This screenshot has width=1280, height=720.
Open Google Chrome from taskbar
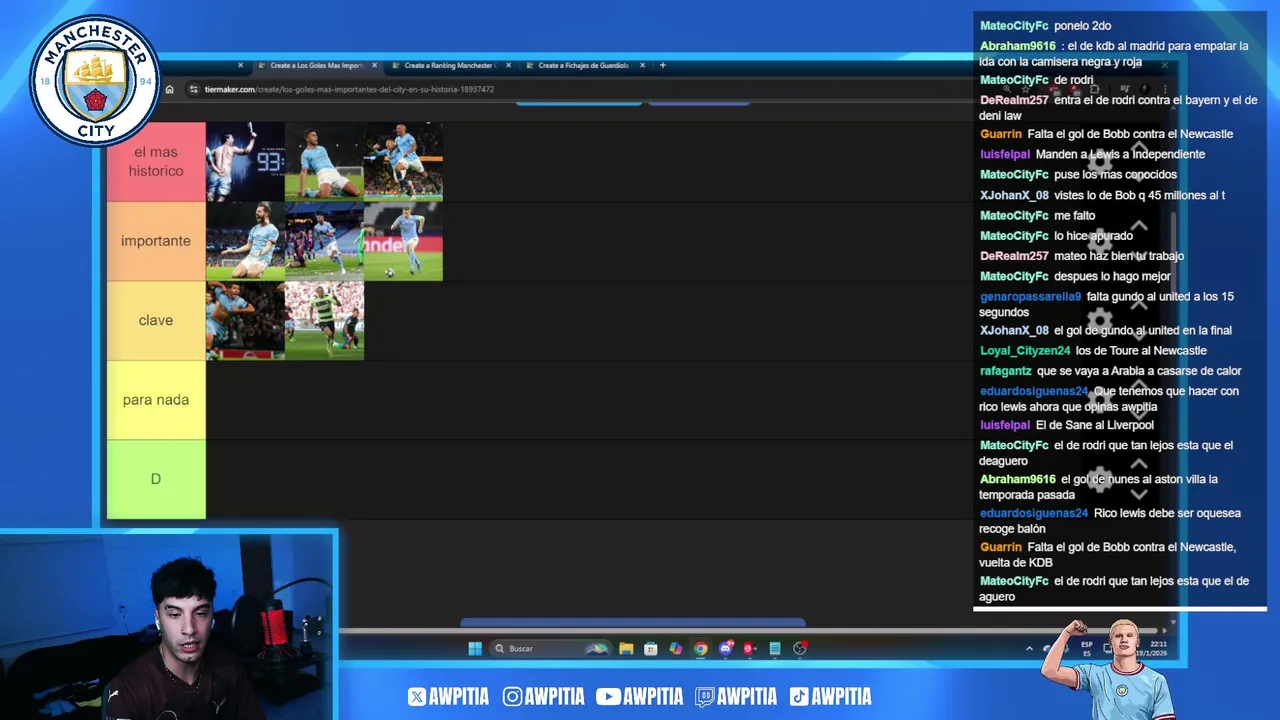click(701, 648)
